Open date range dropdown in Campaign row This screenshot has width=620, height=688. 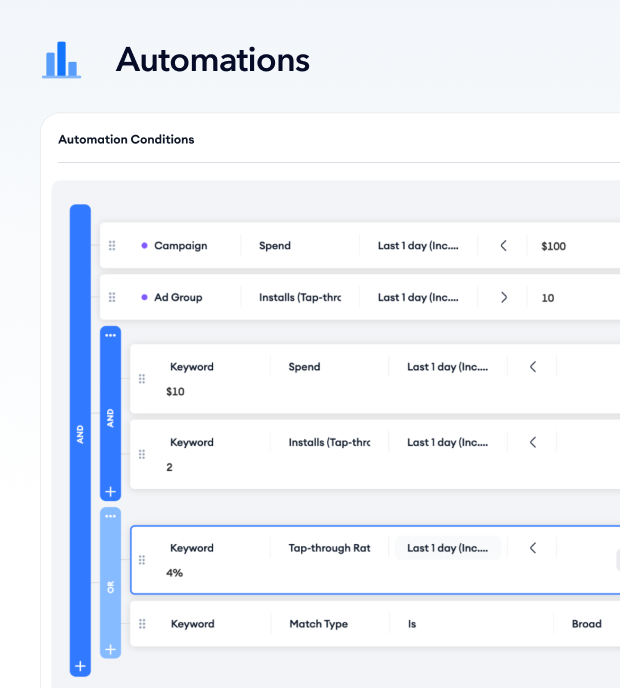point(418,245)
